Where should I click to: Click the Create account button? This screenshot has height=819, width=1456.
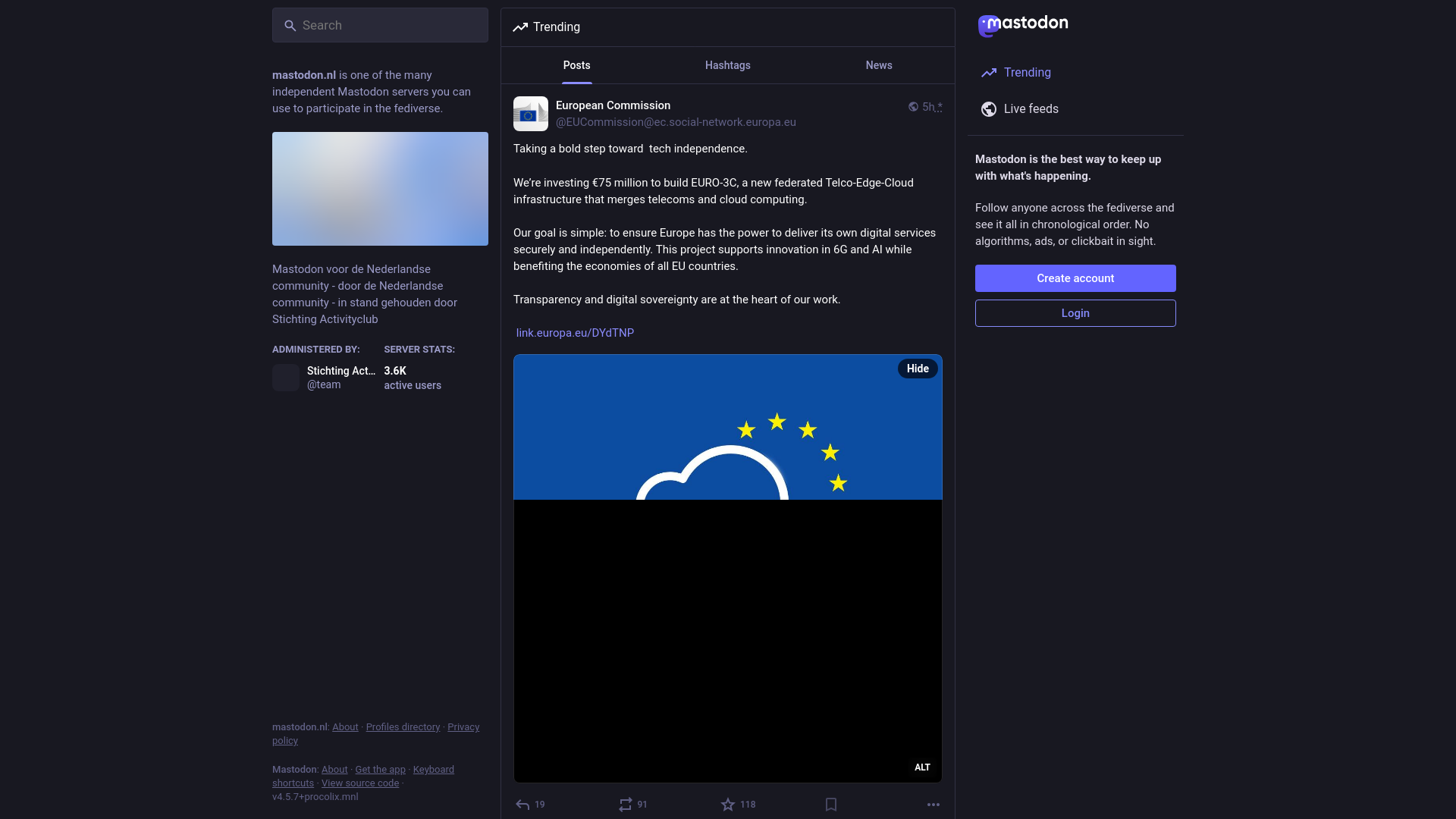tap(1075, 278)
